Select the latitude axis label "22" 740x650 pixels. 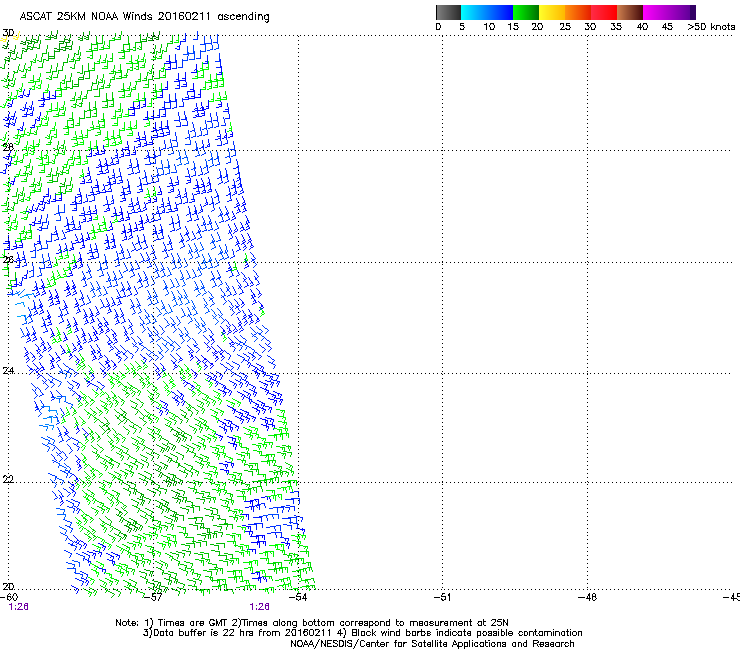pos(8,479)
